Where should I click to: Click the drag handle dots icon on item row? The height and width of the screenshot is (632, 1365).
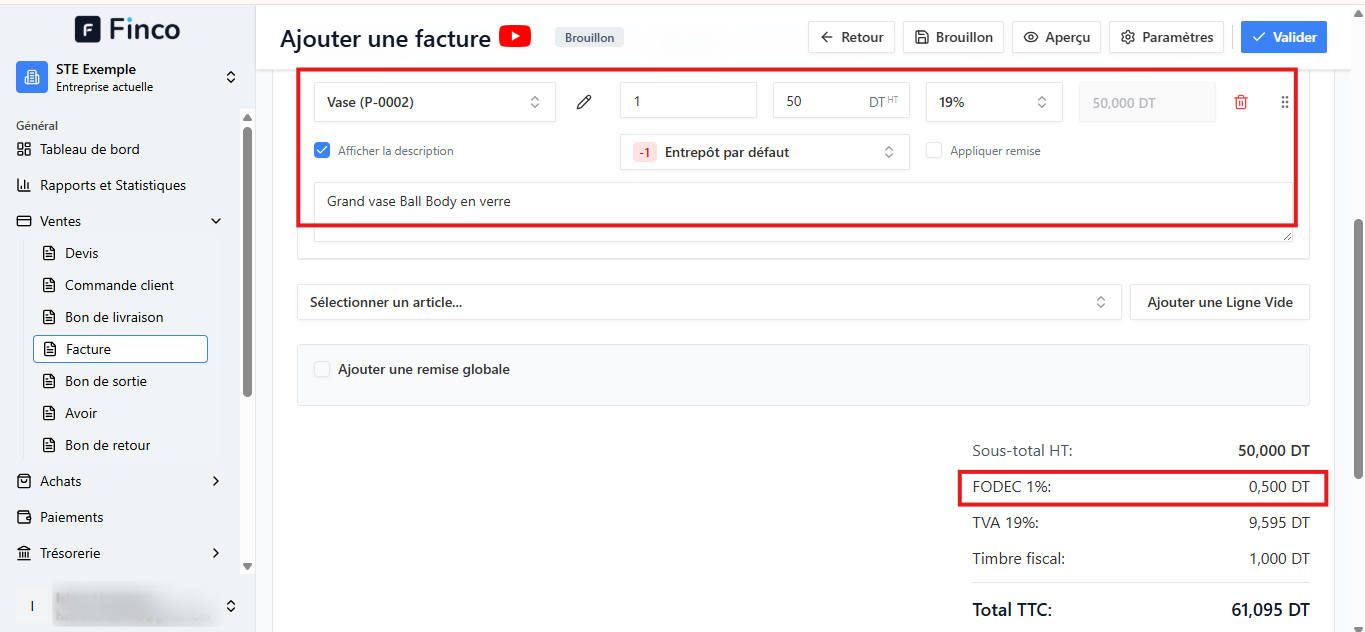click(x=1285, y=102)
